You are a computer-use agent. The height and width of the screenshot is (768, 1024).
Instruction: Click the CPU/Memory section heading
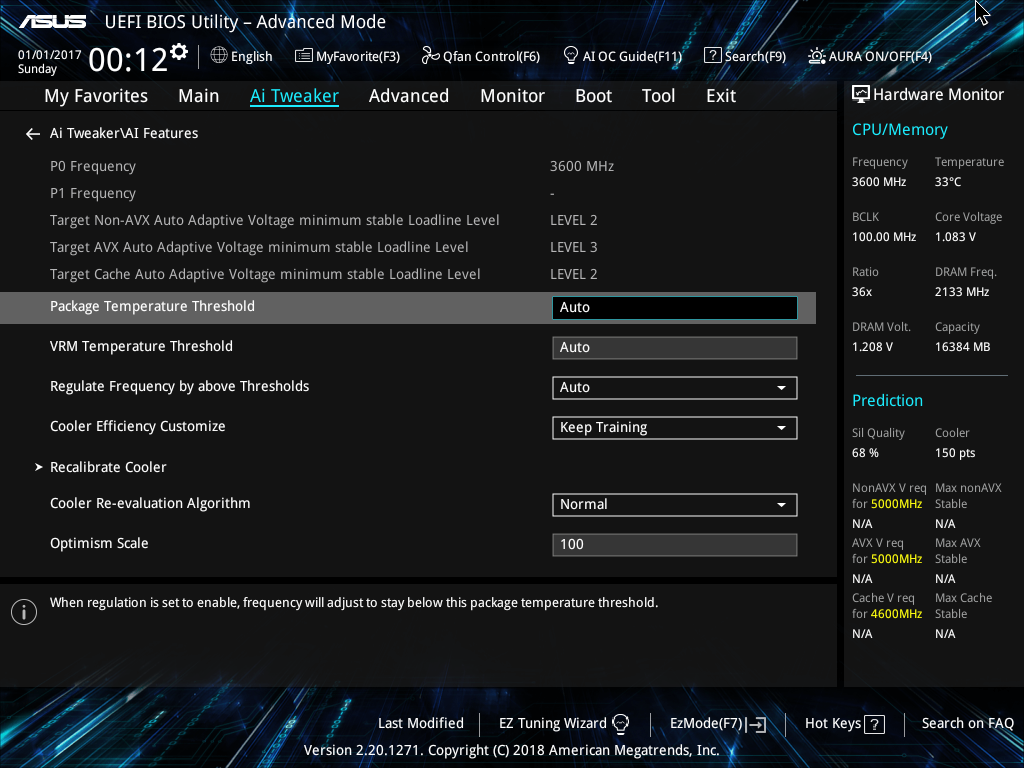(900, 130)
